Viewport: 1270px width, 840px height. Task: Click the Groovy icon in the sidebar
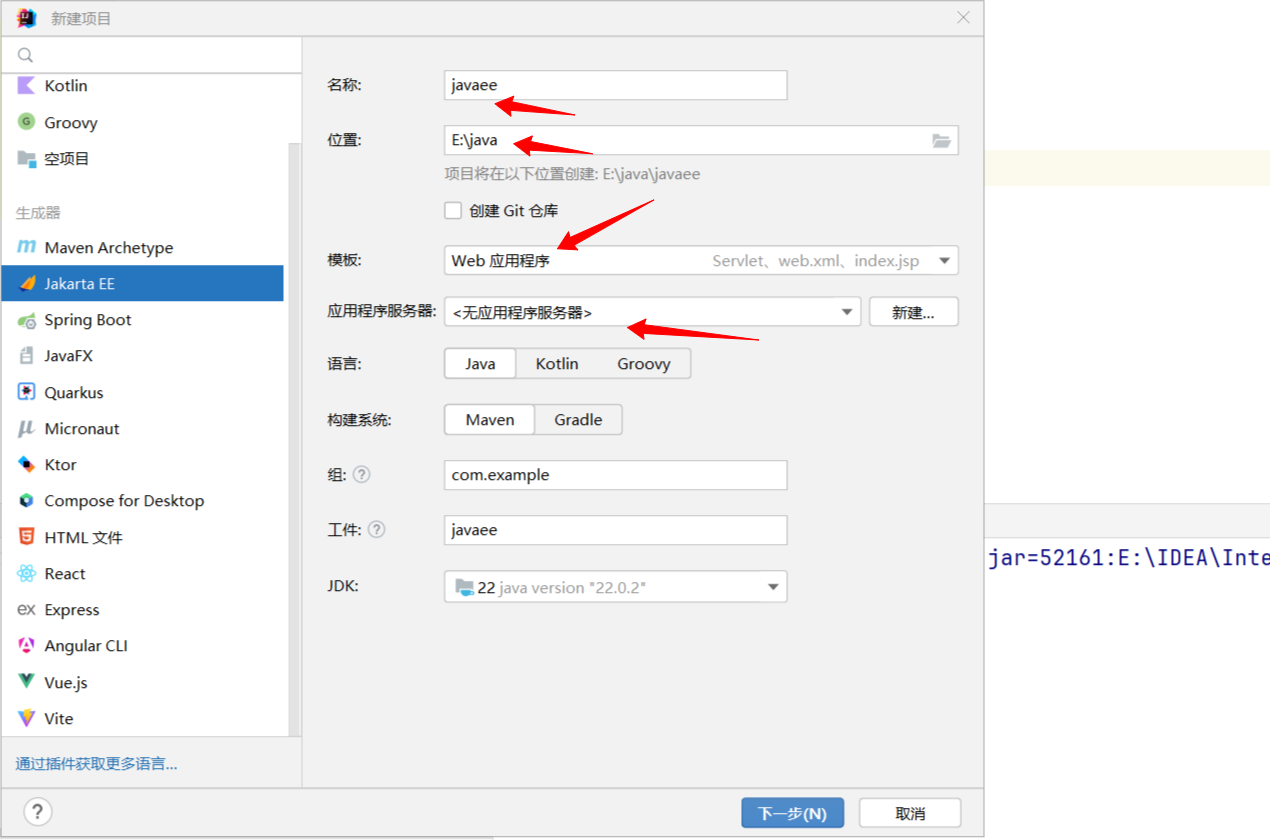click(26, 122)
